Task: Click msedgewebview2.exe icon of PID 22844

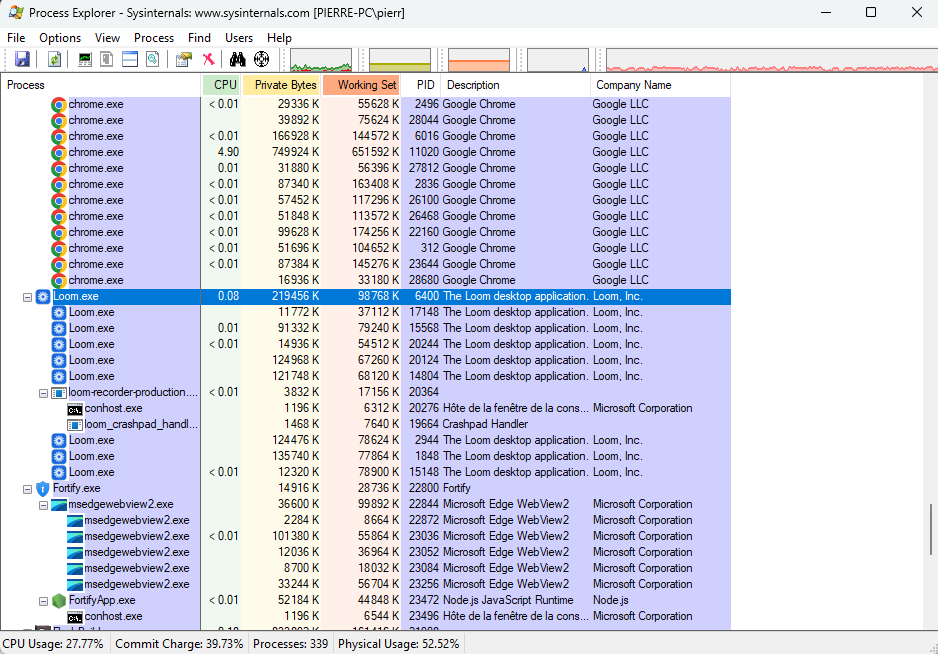Action: click(59, 504)
